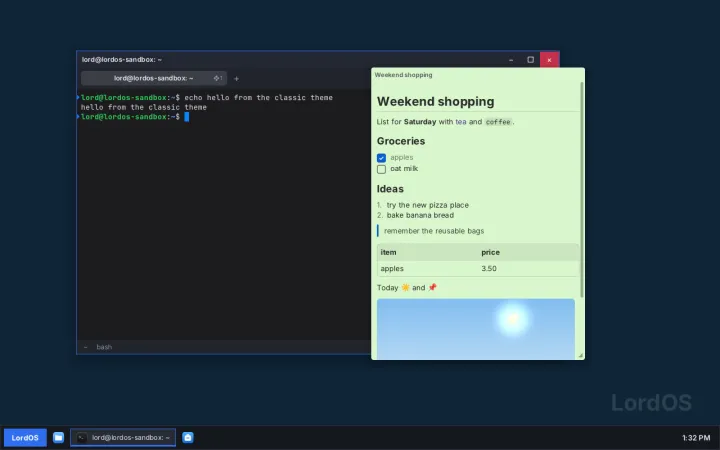Select the lord@lordos-sandbox terminal tab

click(153, 78)
